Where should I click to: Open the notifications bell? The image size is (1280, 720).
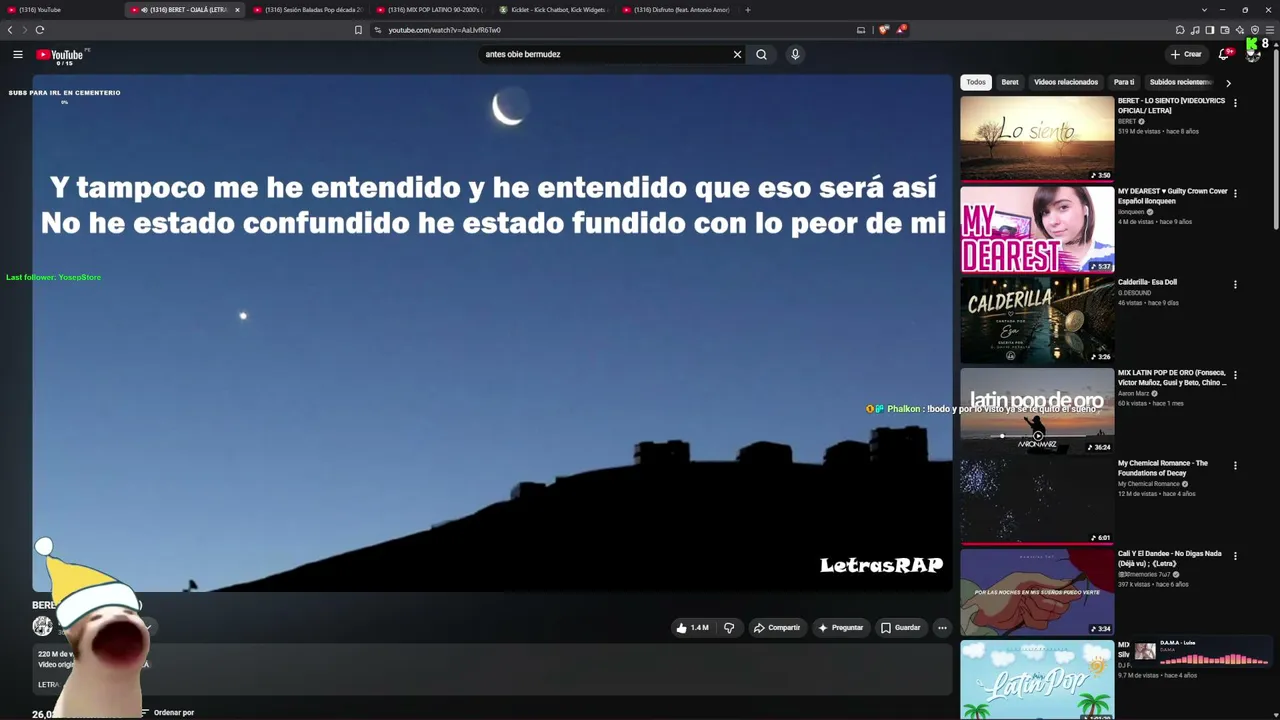1223,54
